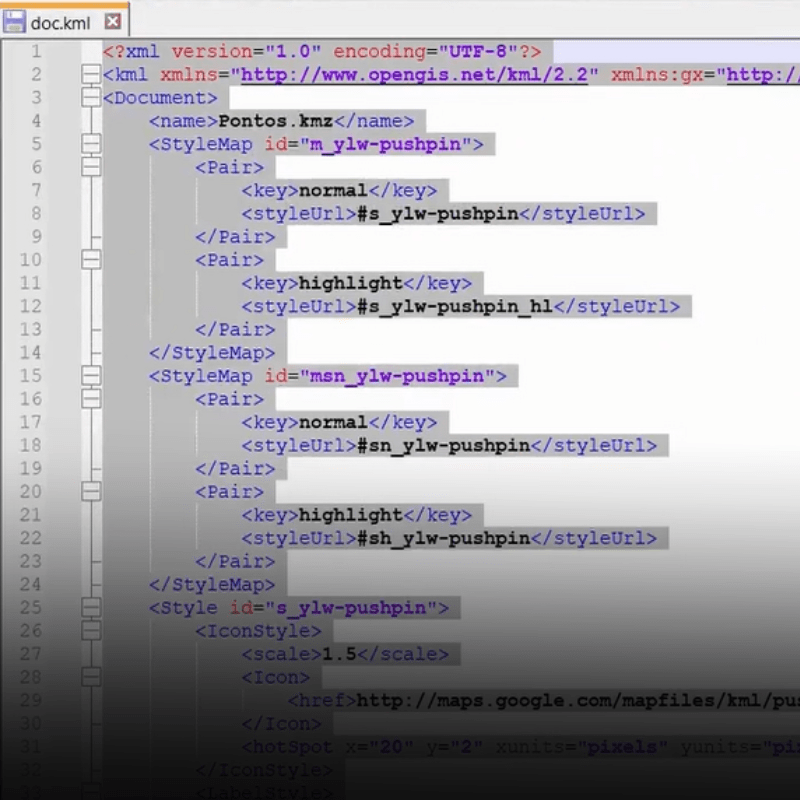Click #sn_ylw-pushpin on line 18

pyautogui.click(x=443, y=446)
